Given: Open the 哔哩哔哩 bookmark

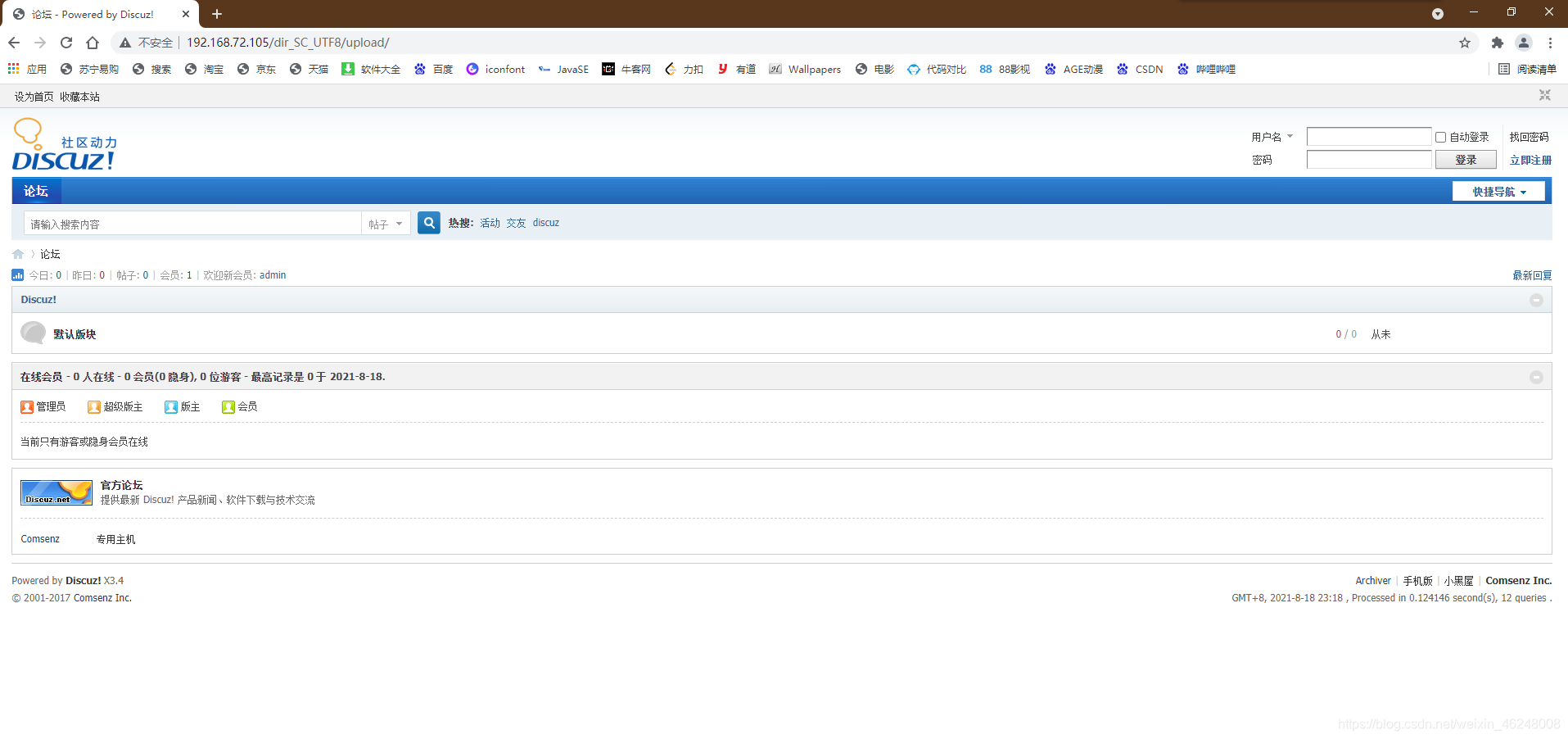Looking at the screenshot, I should tap(1206, 69).
